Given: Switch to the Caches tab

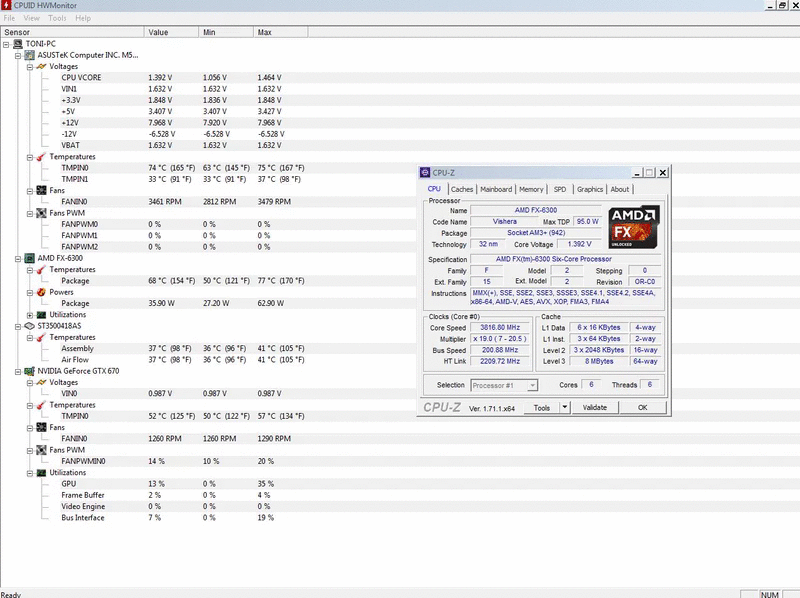Looking at the screenshot, I should tap(462, 189).
